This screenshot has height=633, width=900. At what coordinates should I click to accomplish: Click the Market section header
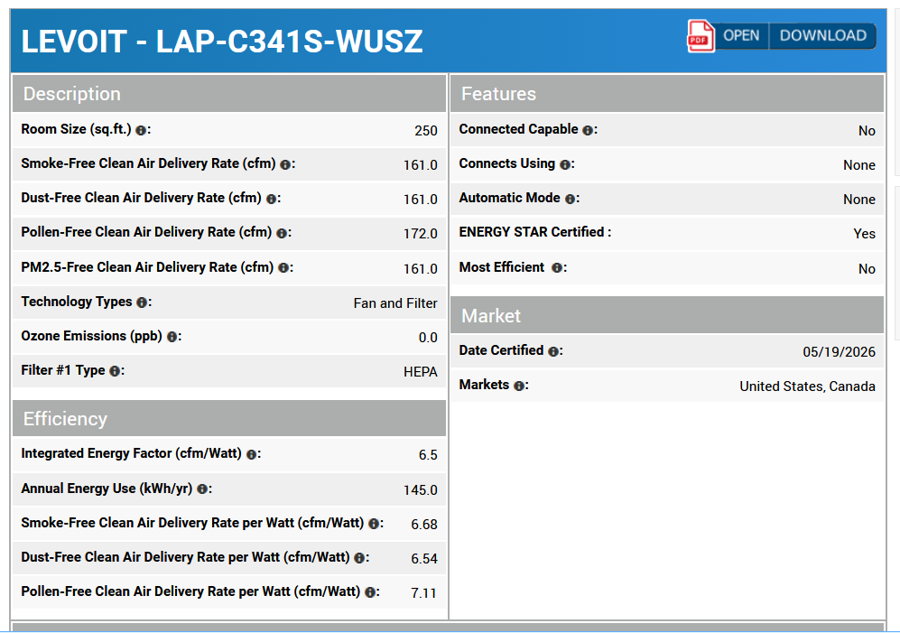tap(667, 315)
